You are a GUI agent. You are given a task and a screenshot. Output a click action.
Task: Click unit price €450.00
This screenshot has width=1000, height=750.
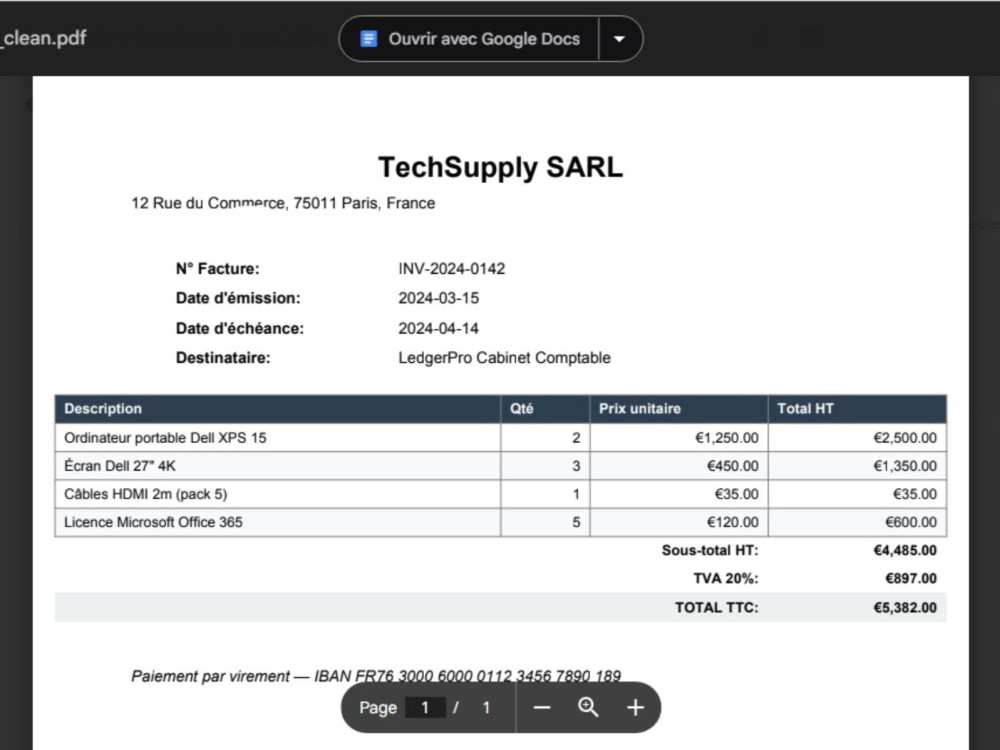[x=733, y=466]
